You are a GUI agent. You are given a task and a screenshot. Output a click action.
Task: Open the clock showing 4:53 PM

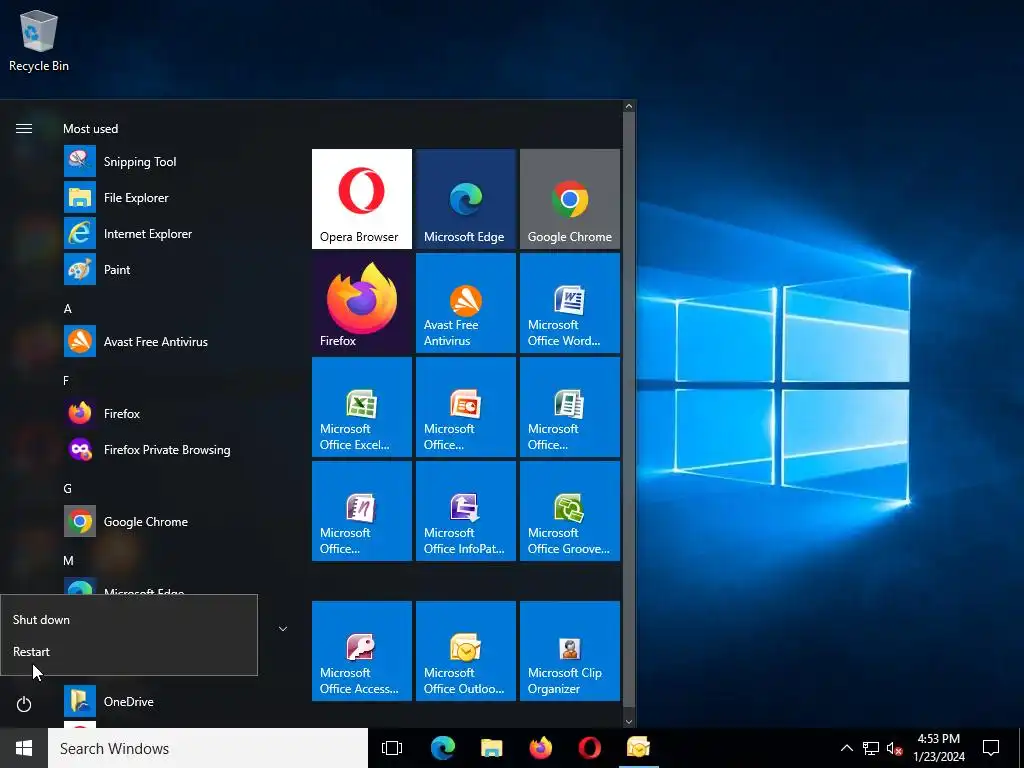[x=938, y=748]
